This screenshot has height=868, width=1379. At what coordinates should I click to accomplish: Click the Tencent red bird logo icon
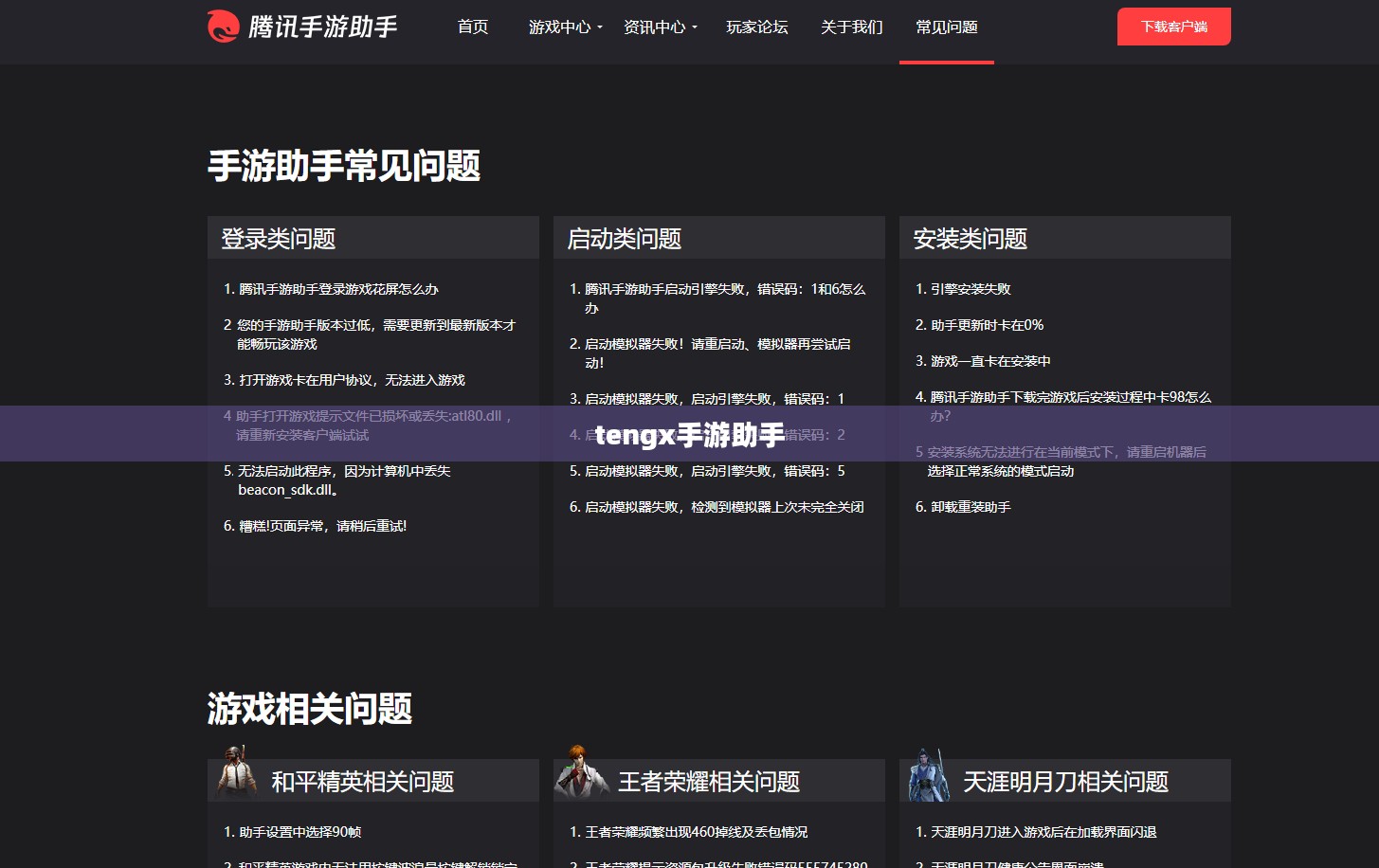pos(224,27)
